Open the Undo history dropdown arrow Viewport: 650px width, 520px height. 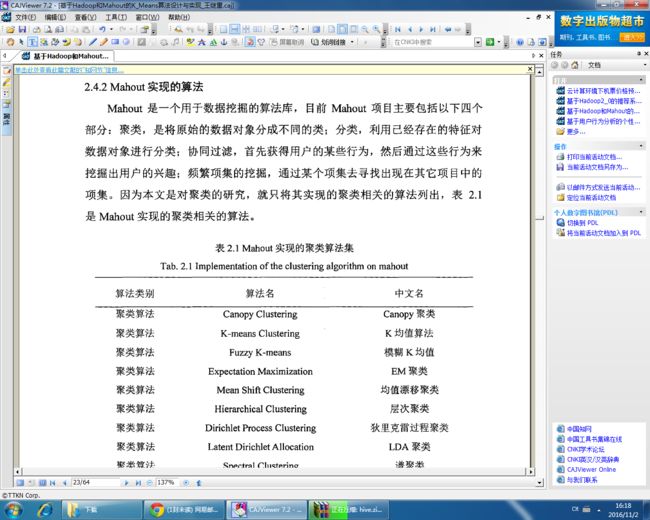tap(111, 29)
